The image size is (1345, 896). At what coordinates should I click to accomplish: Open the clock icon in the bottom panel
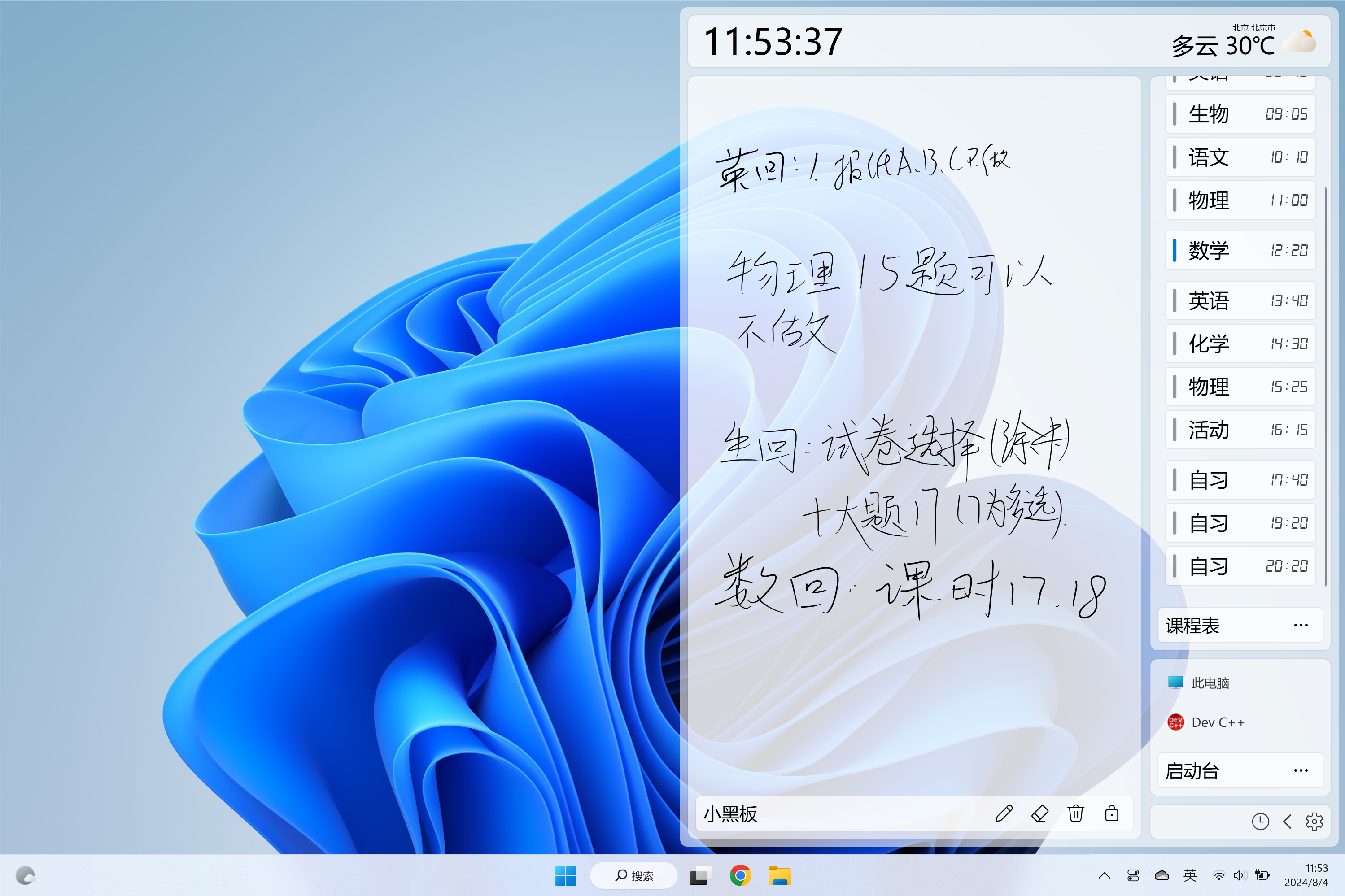click(1260, 822)
